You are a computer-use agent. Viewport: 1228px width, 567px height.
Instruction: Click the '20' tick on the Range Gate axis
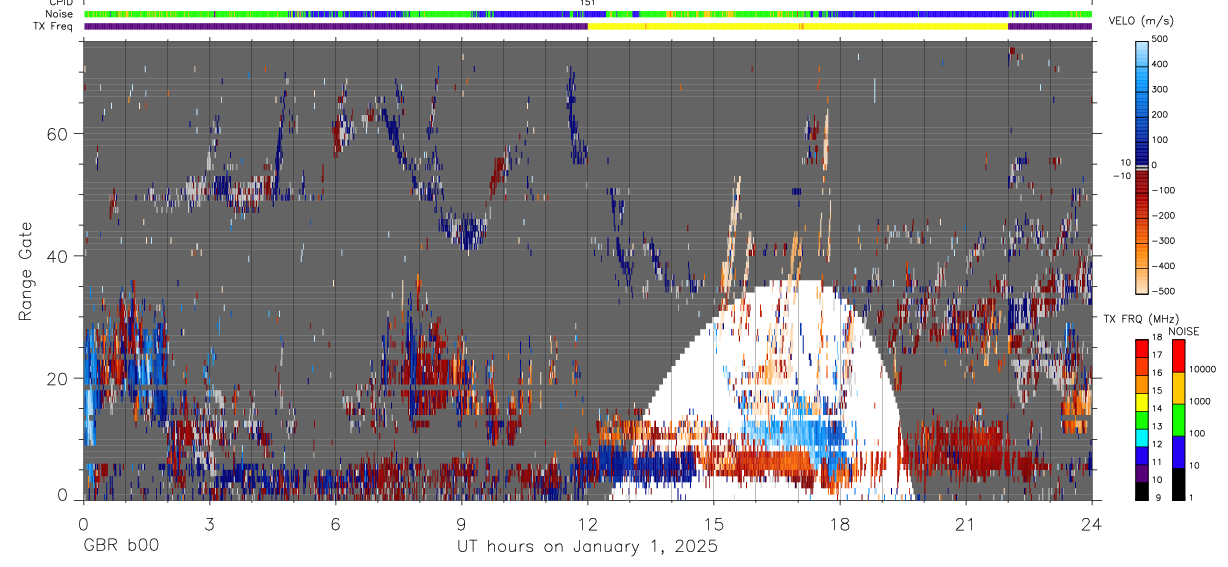tap(57, 378)
